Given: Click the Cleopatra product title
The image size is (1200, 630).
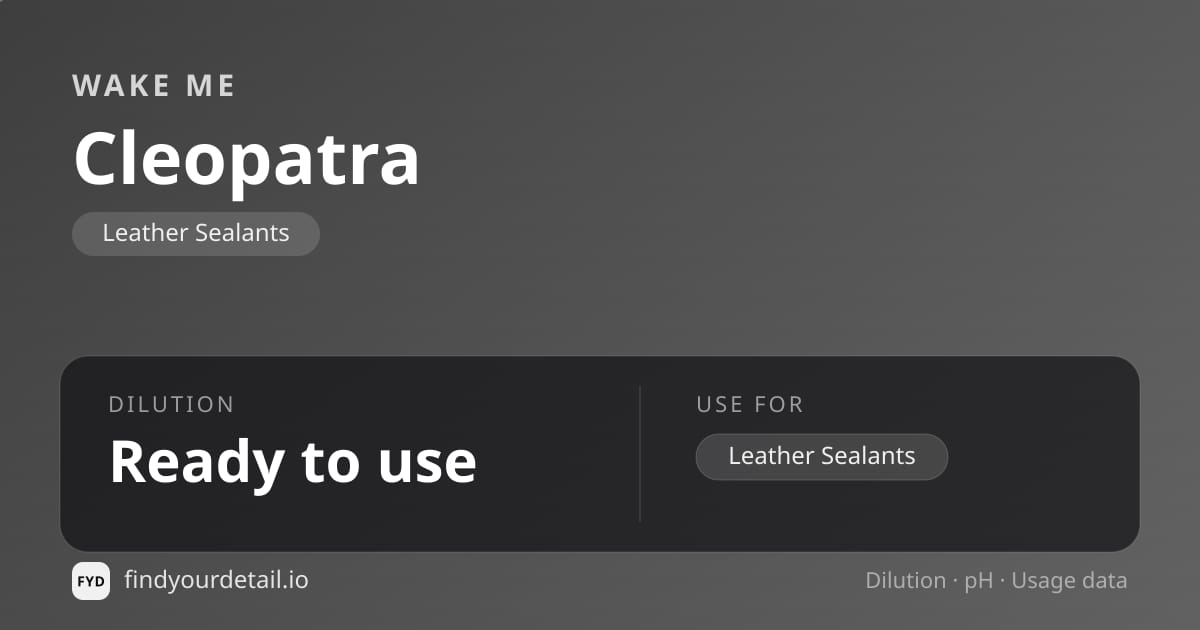Looking at the screenshot, I should [246, 159].
